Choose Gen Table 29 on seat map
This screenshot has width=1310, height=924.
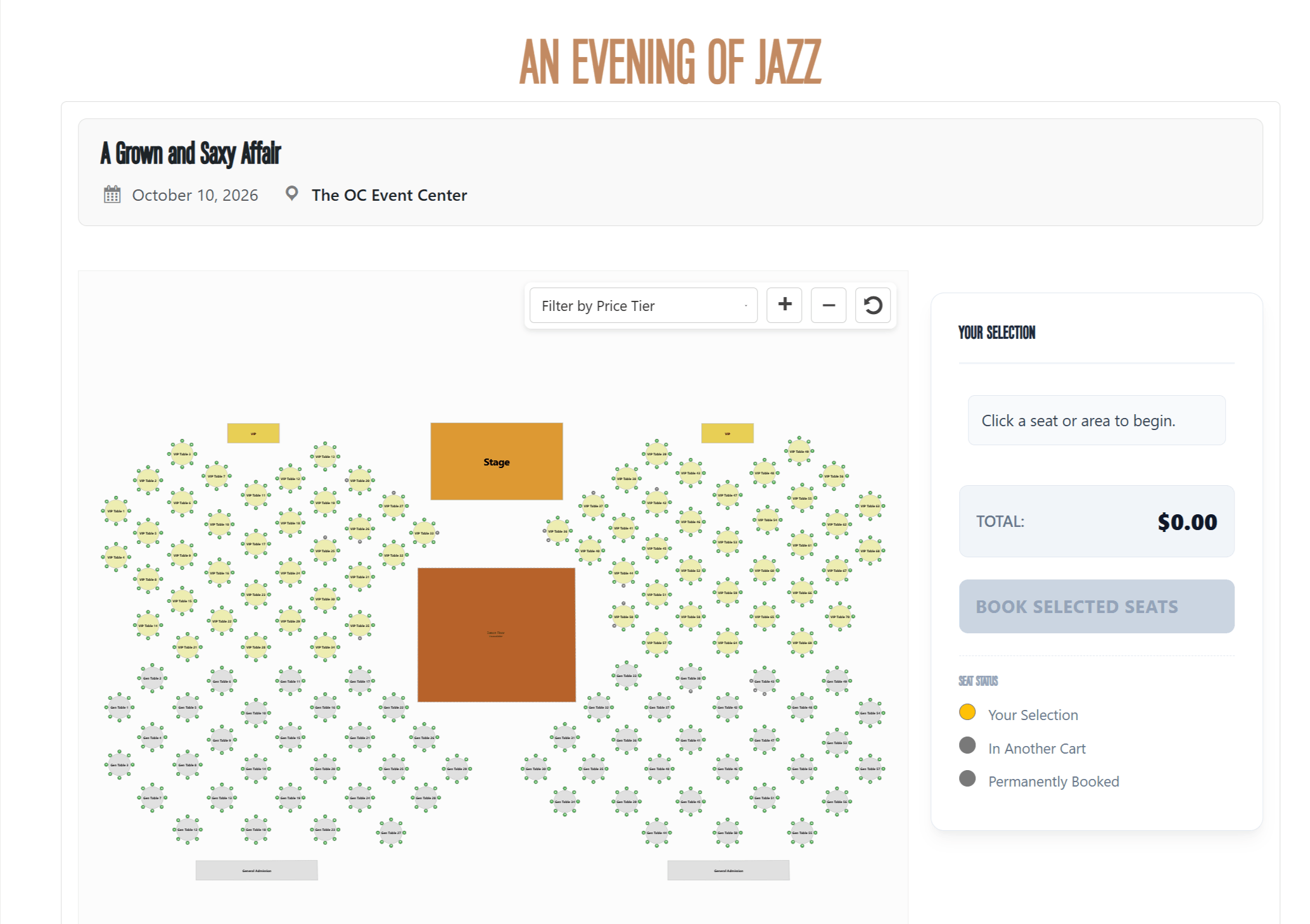(457, 769)
